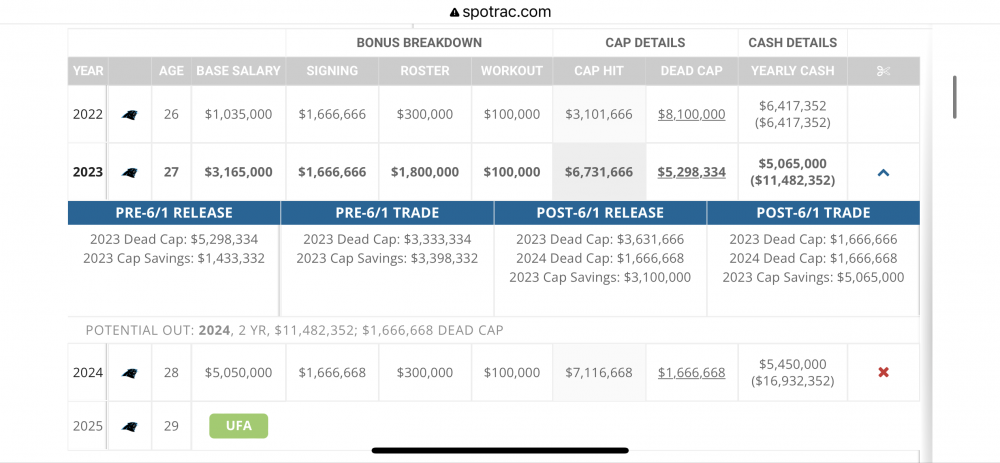Click the scissors icon in the table header
The height and width of the screenshot is (463, 1000).
tap(883, 71)
